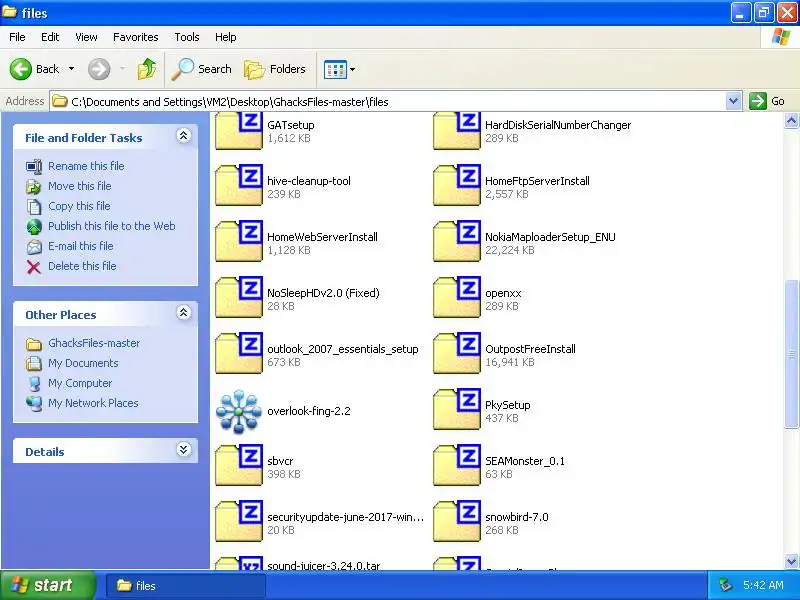Viewport: 800px width, 600px height.
Task: Expand the Details panel
Action: point(184,449)
